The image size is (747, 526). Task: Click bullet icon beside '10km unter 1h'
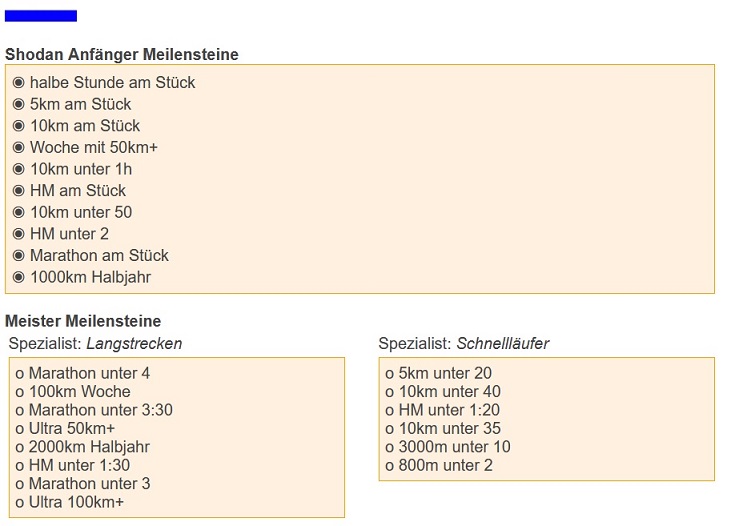[x=18, y=169]
